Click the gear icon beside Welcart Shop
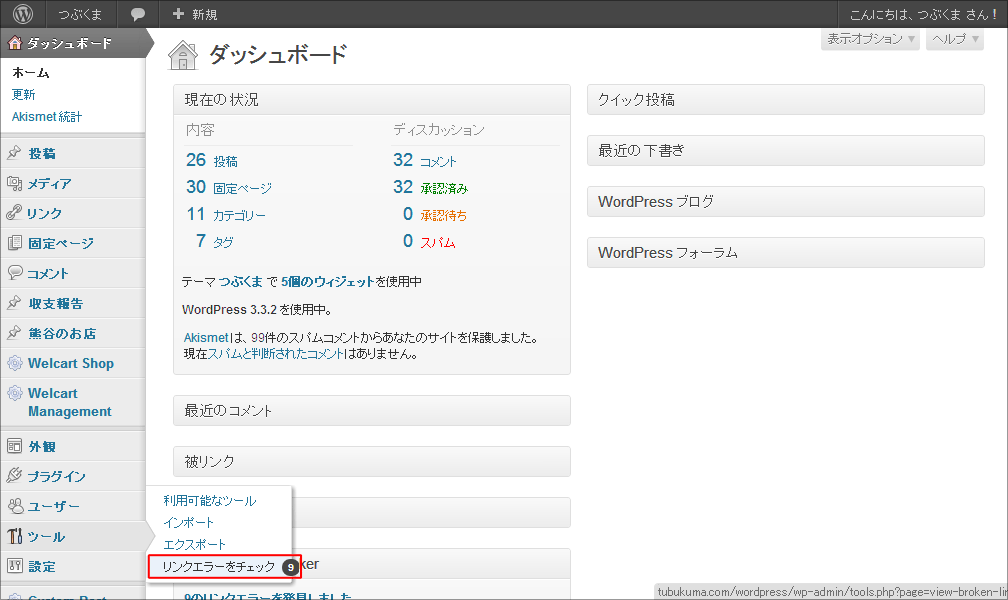The height and width of the screenshot is (600, 1008). (14, 363)
